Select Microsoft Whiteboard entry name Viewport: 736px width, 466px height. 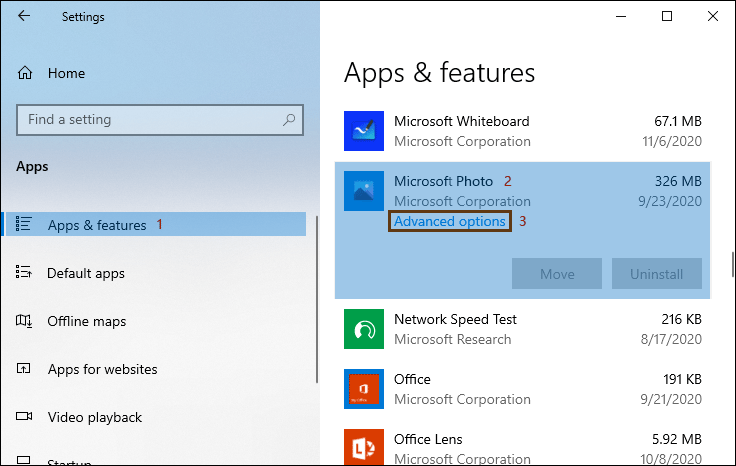[461, 122]
